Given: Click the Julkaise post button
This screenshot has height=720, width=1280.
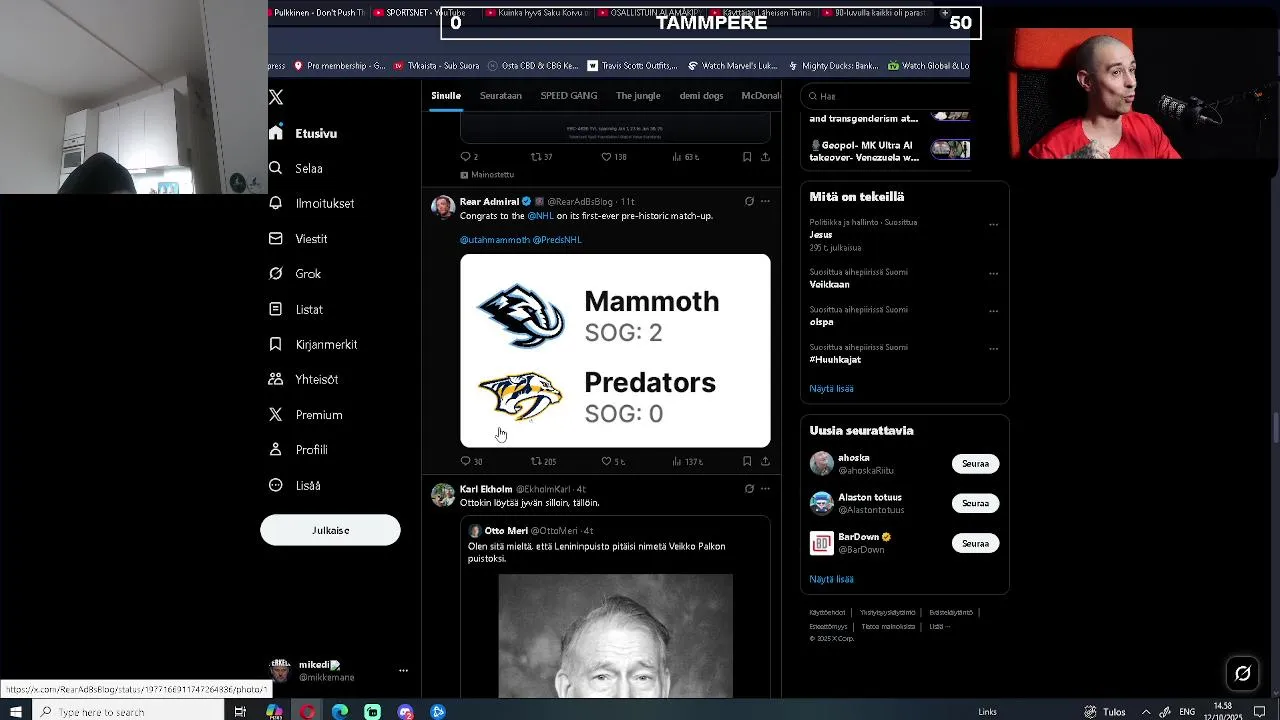Looking at the screenshot, I should (x=330, y=530).
